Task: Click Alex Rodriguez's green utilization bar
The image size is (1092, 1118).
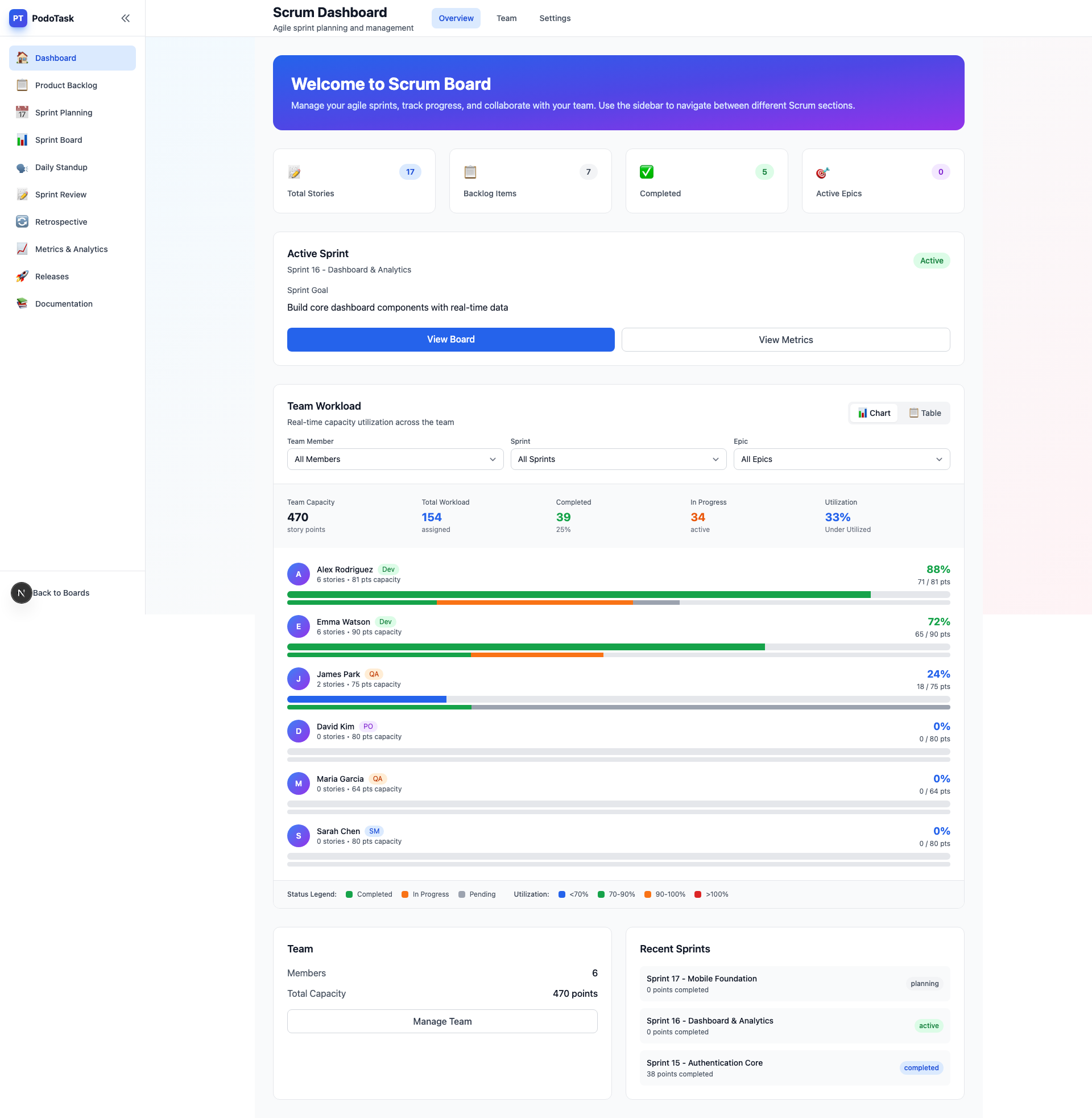Action: coord(578,595)
